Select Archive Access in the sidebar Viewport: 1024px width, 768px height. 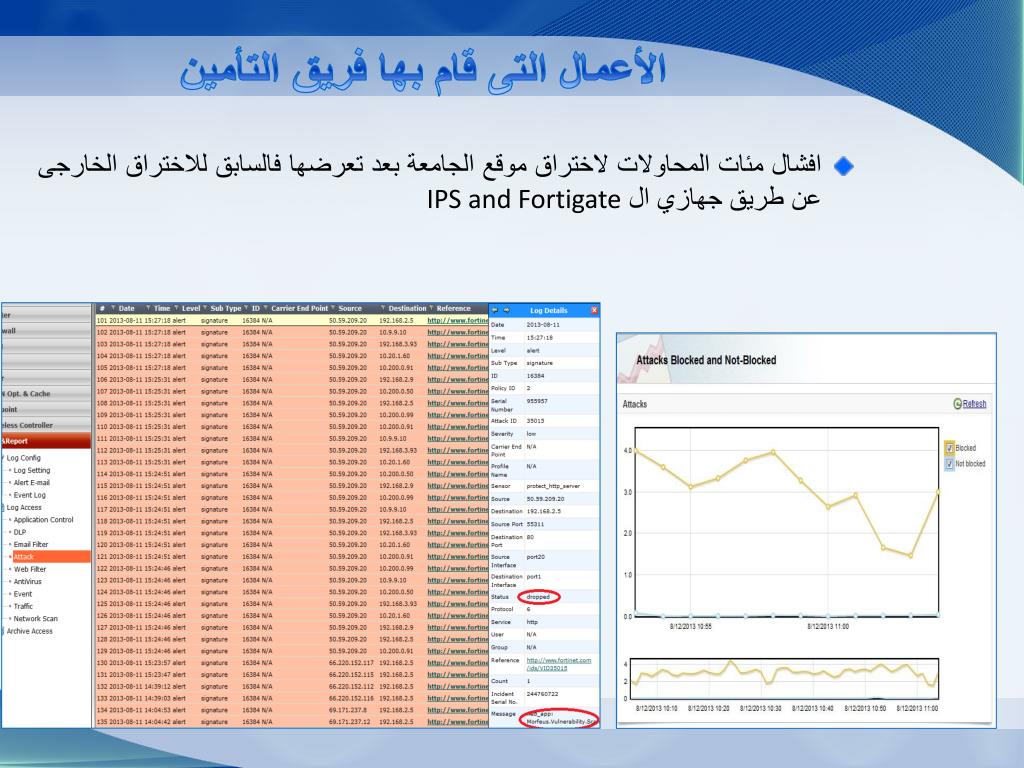point(29,631)
